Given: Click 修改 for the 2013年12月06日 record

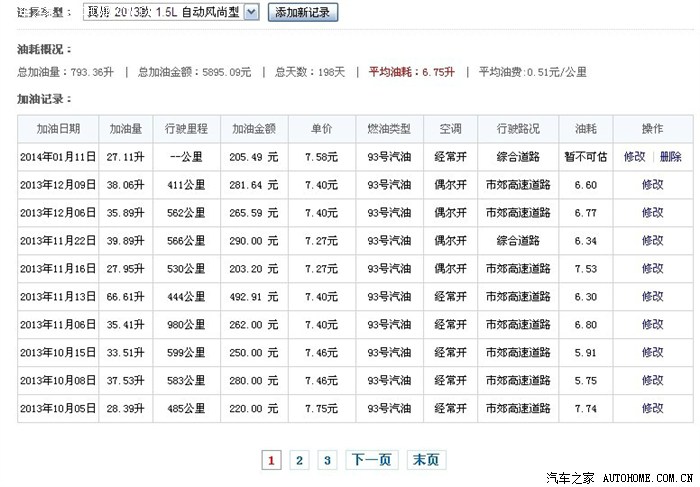Looking at the screenshot, I should click(x=652, y=213).
